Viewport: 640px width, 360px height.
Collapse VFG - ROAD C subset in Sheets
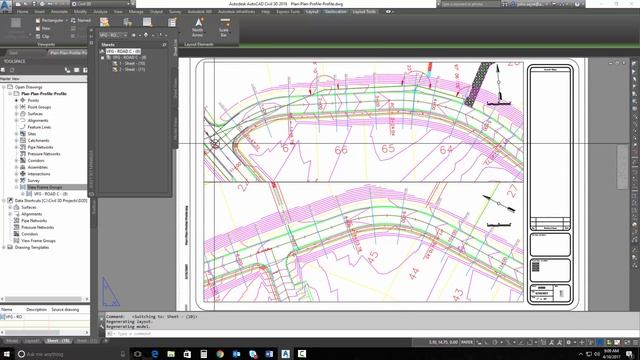pos(102,58)
